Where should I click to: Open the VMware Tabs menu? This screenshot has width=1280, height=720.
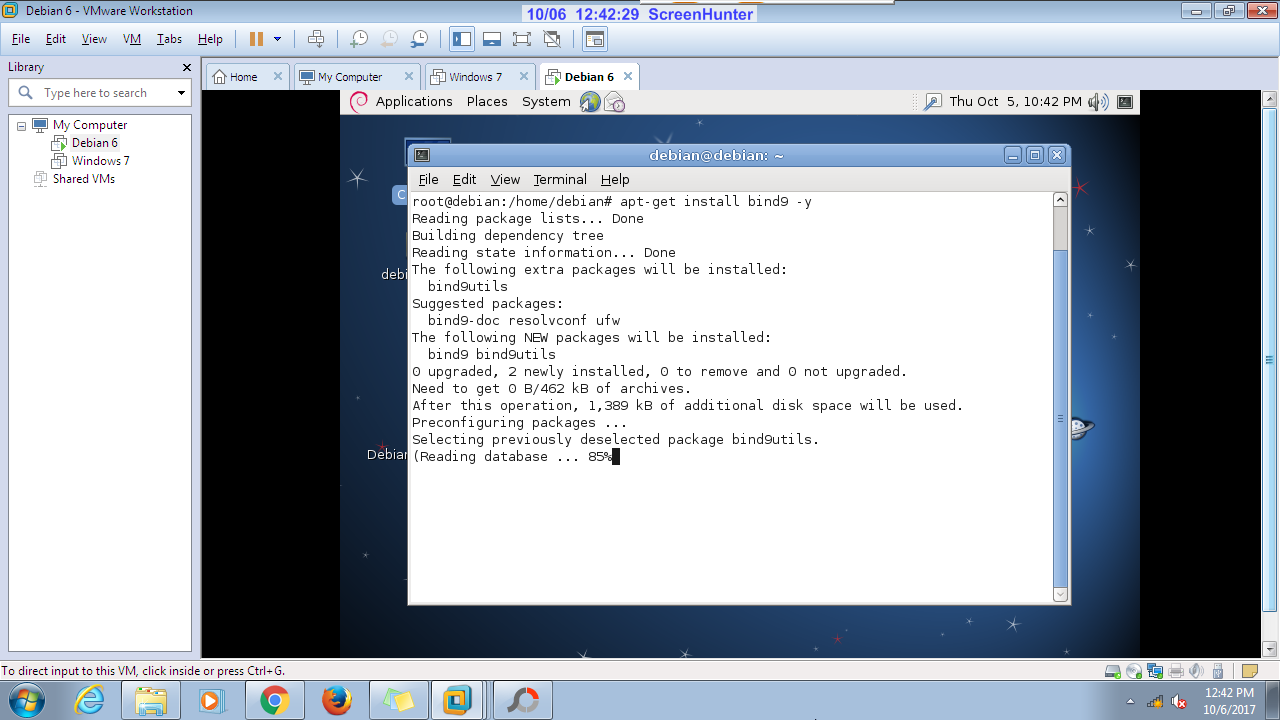(x=169, y=39)
